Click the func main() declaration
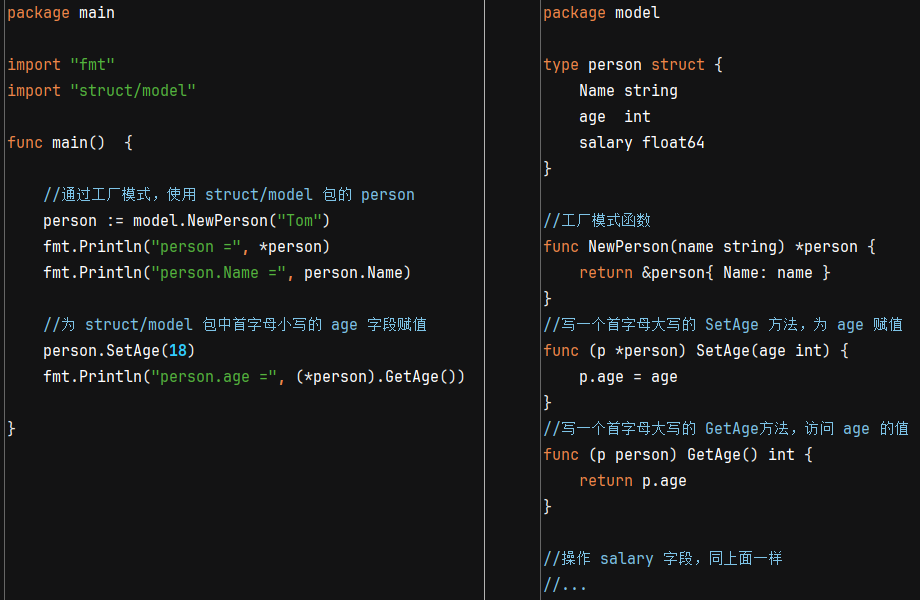920x600 pixels. point(69,143)
